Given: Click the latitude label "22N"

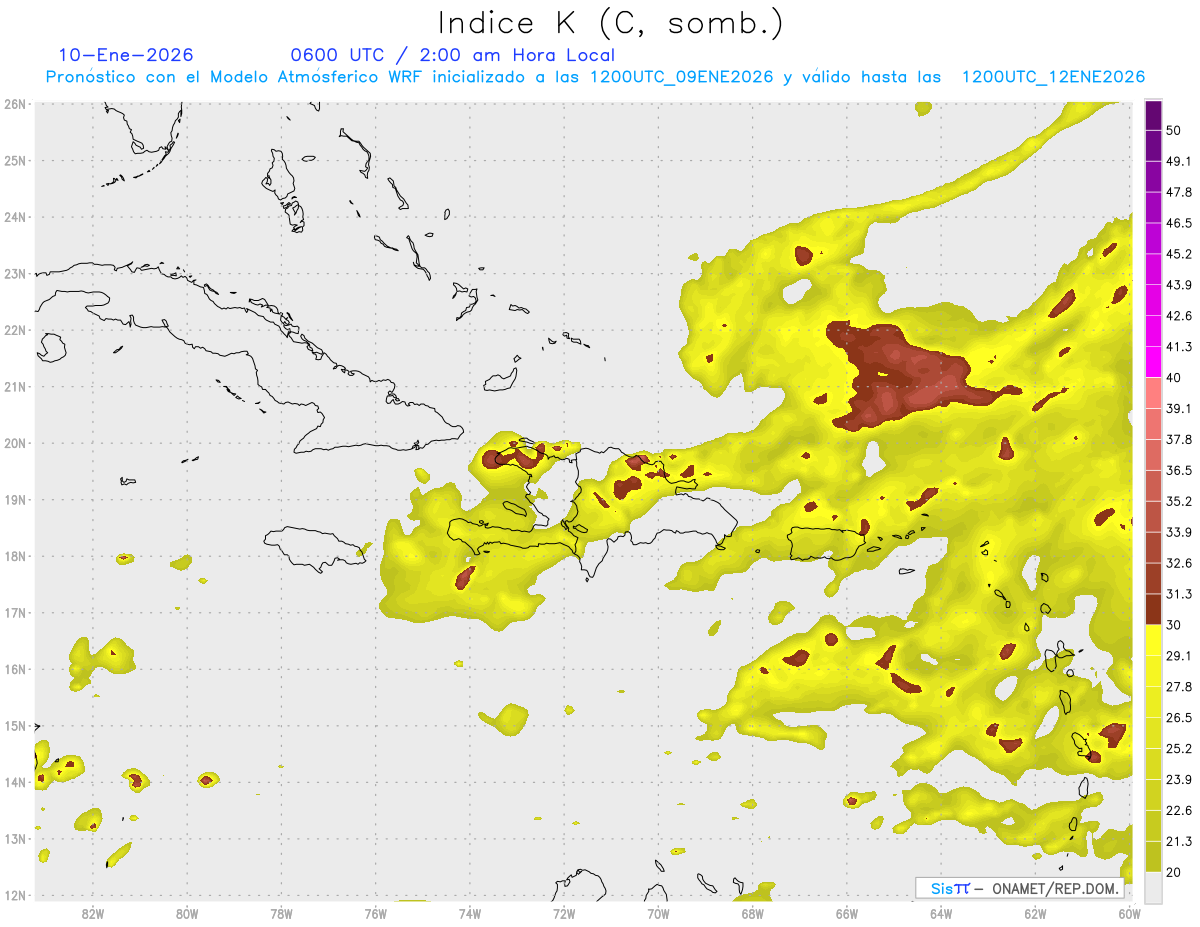Looking at the screenshot, I should tap(15, 330).
